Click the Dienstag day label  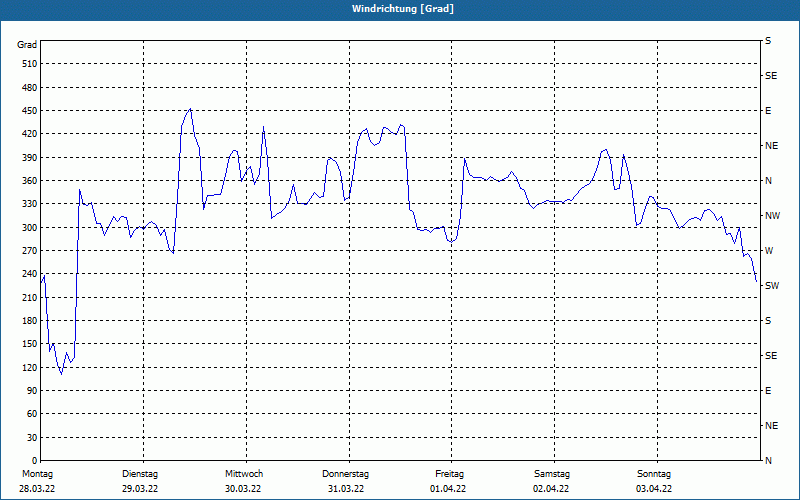[x=140, y=474]
